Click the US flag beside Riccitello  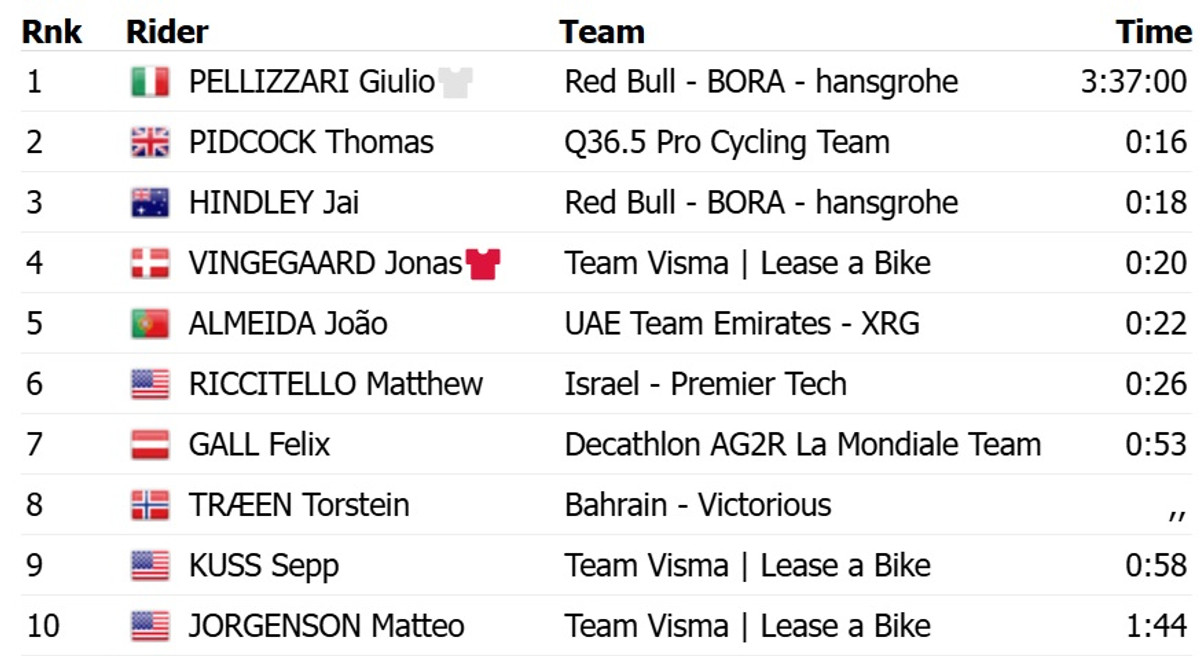coord(150,384)
